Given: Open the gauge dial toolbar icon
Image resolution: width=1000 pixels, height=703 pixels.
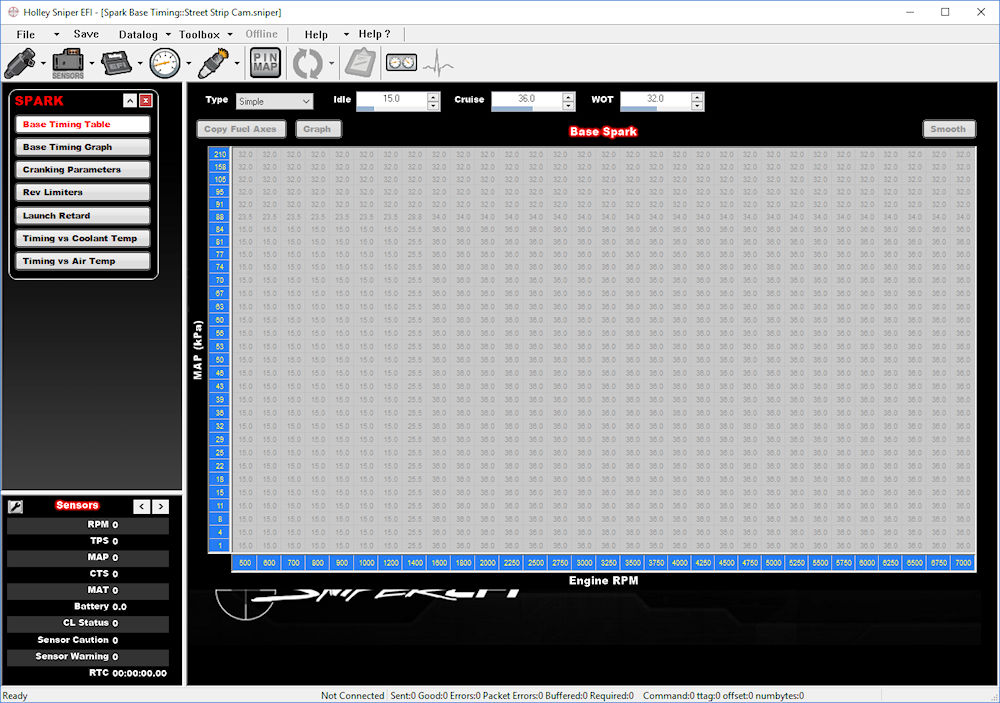Looking at the screenshot, I should 165,63.
